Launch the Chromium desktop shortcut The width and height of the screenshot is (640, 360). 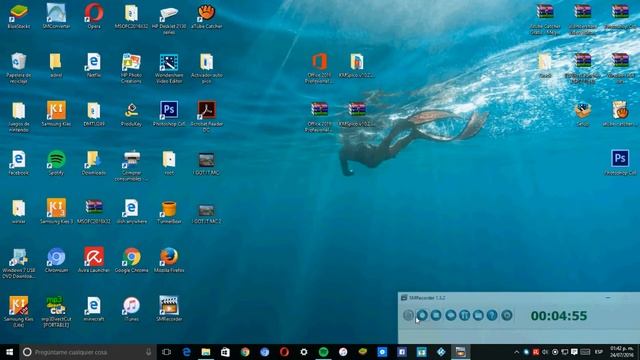[x=56, y=260]
